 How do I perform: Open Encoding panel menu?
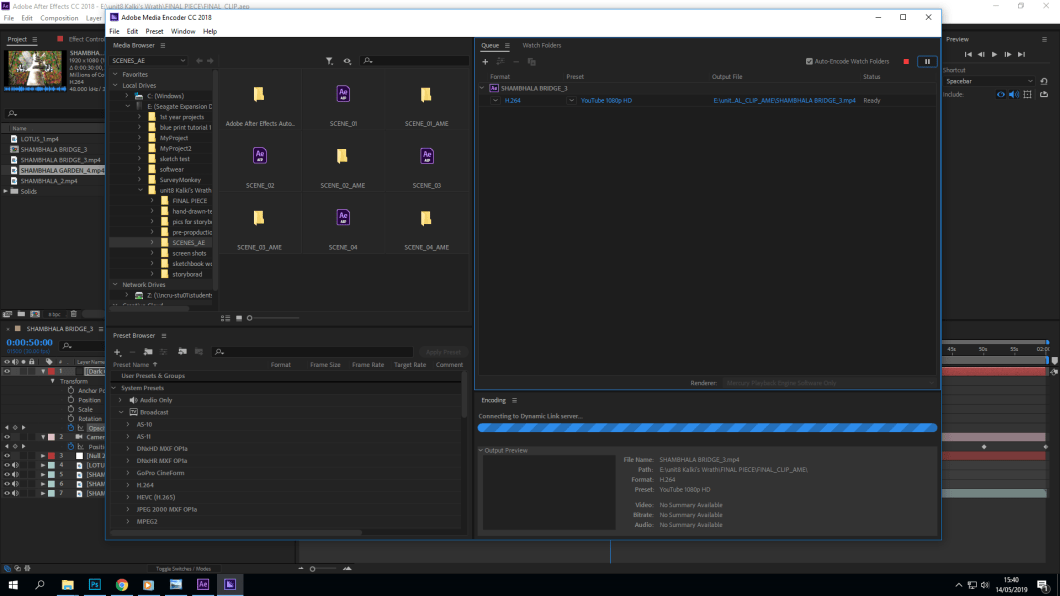514,400
